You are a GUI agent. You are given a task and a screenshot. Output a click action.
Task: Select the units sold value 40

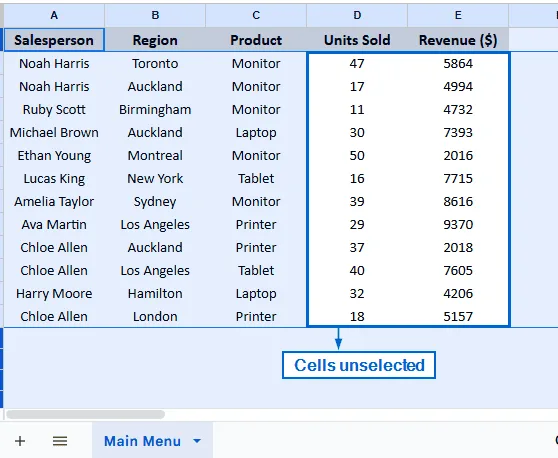pyautogui.click(x=357, y=270)
